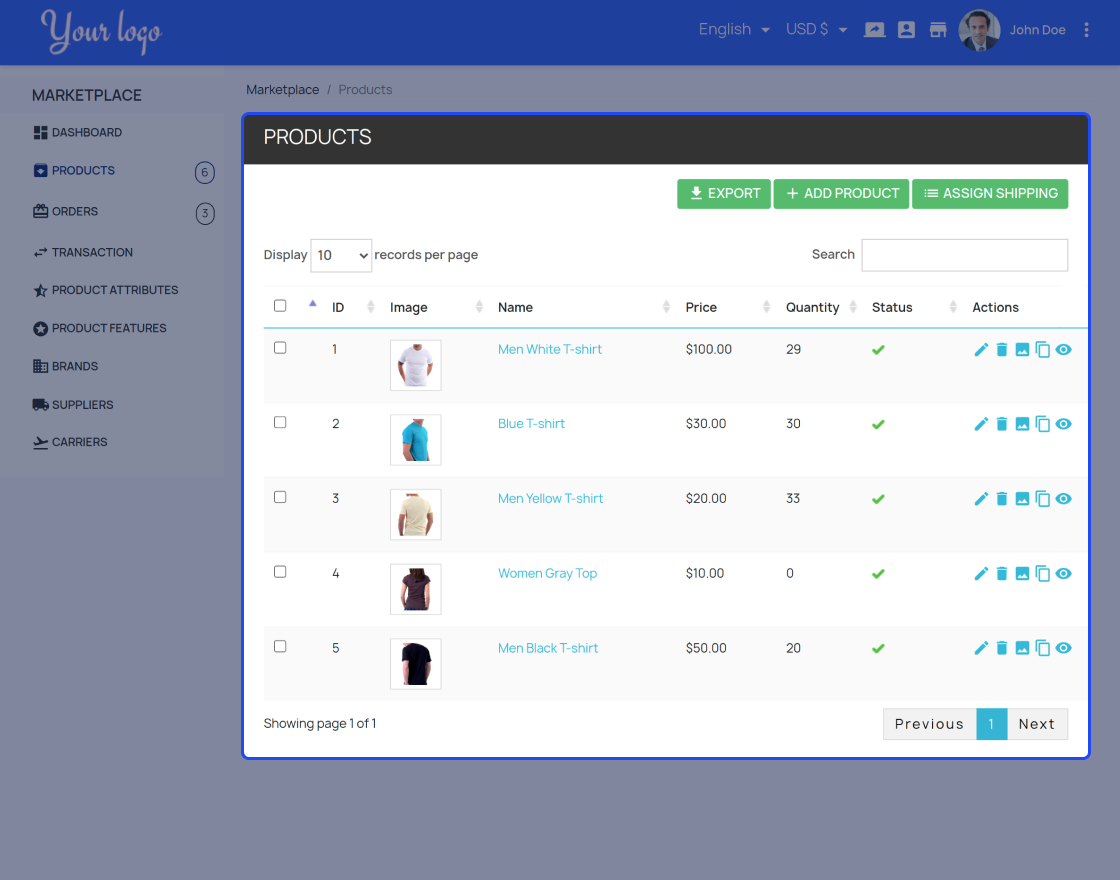Open Carriers in sidebar
The width and height of the screenshot is (1120, 880).
click(x=70, y=442)
